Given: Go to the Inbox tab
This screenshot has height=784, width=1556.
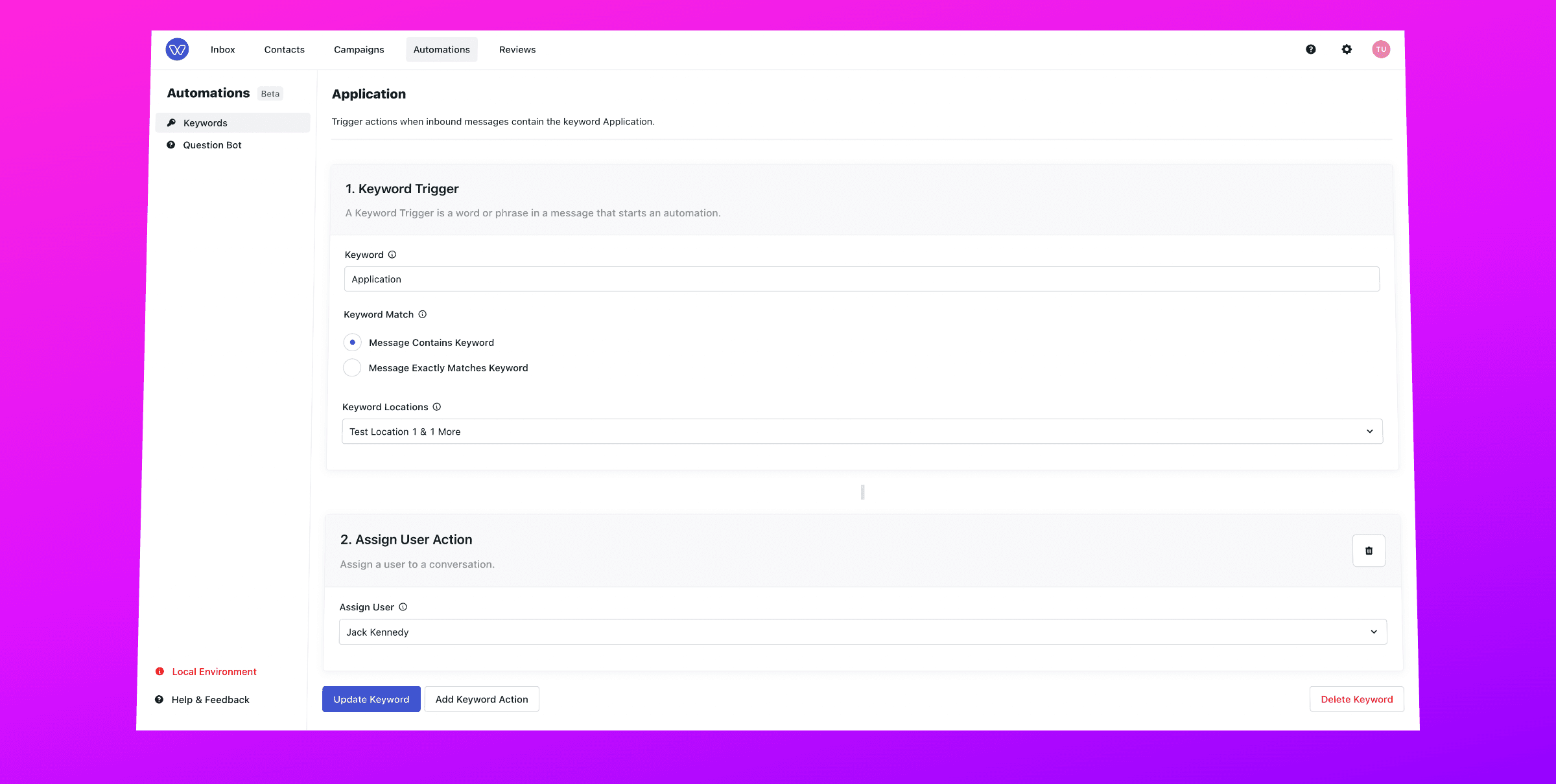Looking at the screenshot, I should (222, 50).
